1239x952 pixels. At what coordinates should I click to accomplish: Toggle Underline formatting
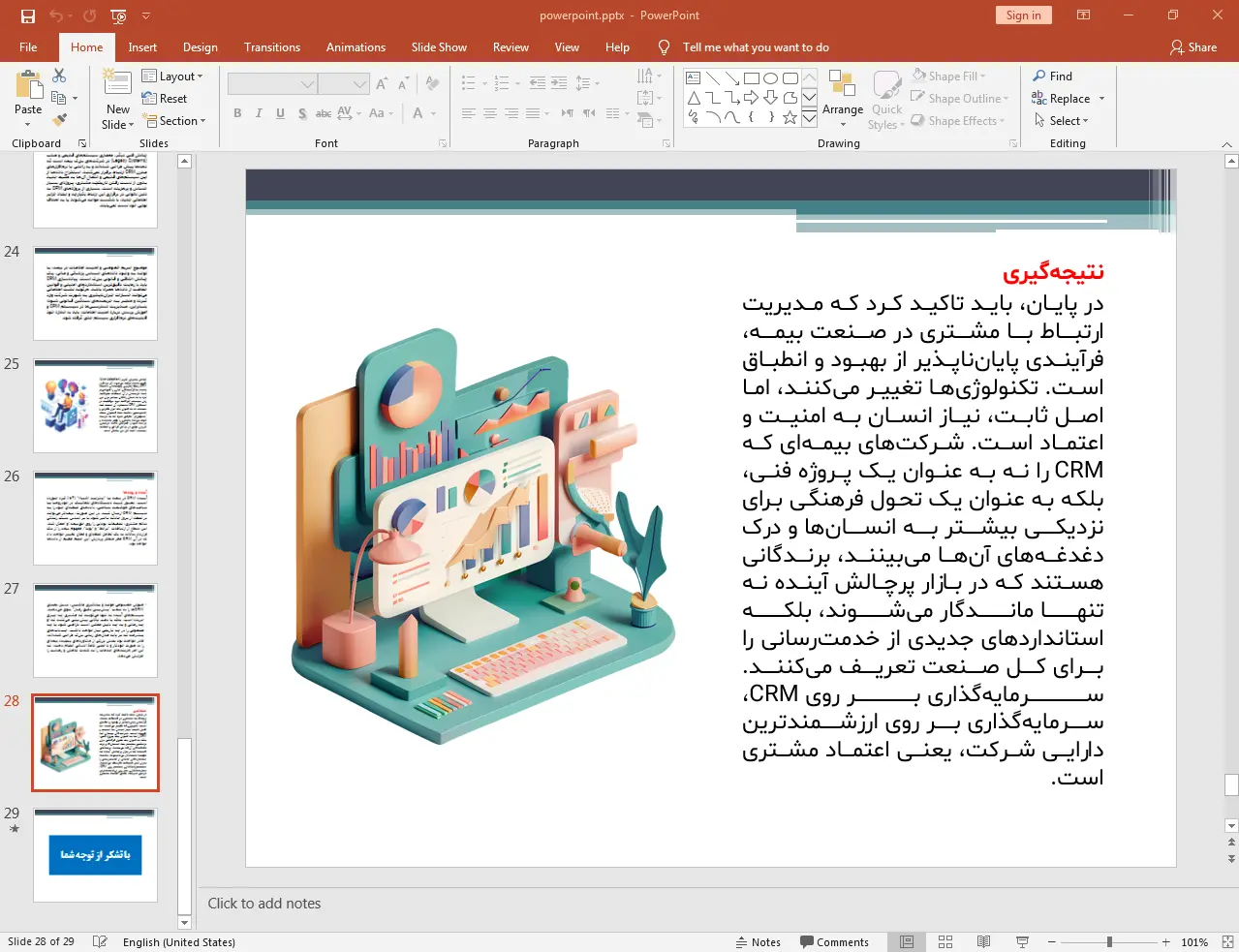click(280, 113)
